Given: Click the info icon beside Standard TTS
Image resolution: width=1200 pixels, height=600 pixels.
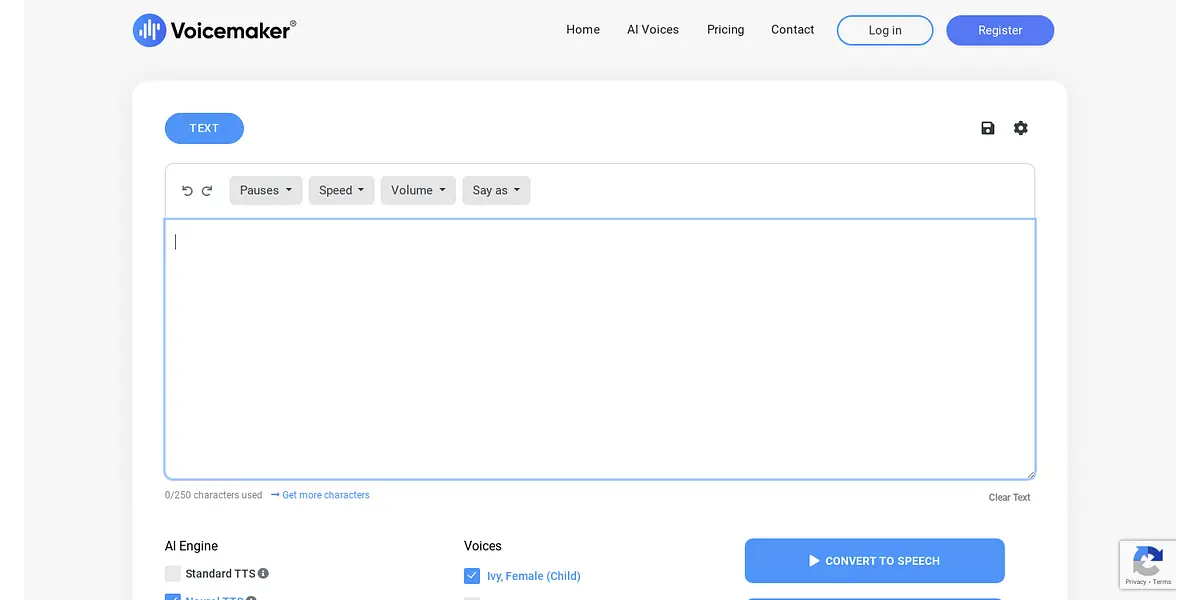Looking at the screenshot, I should 264,574.
